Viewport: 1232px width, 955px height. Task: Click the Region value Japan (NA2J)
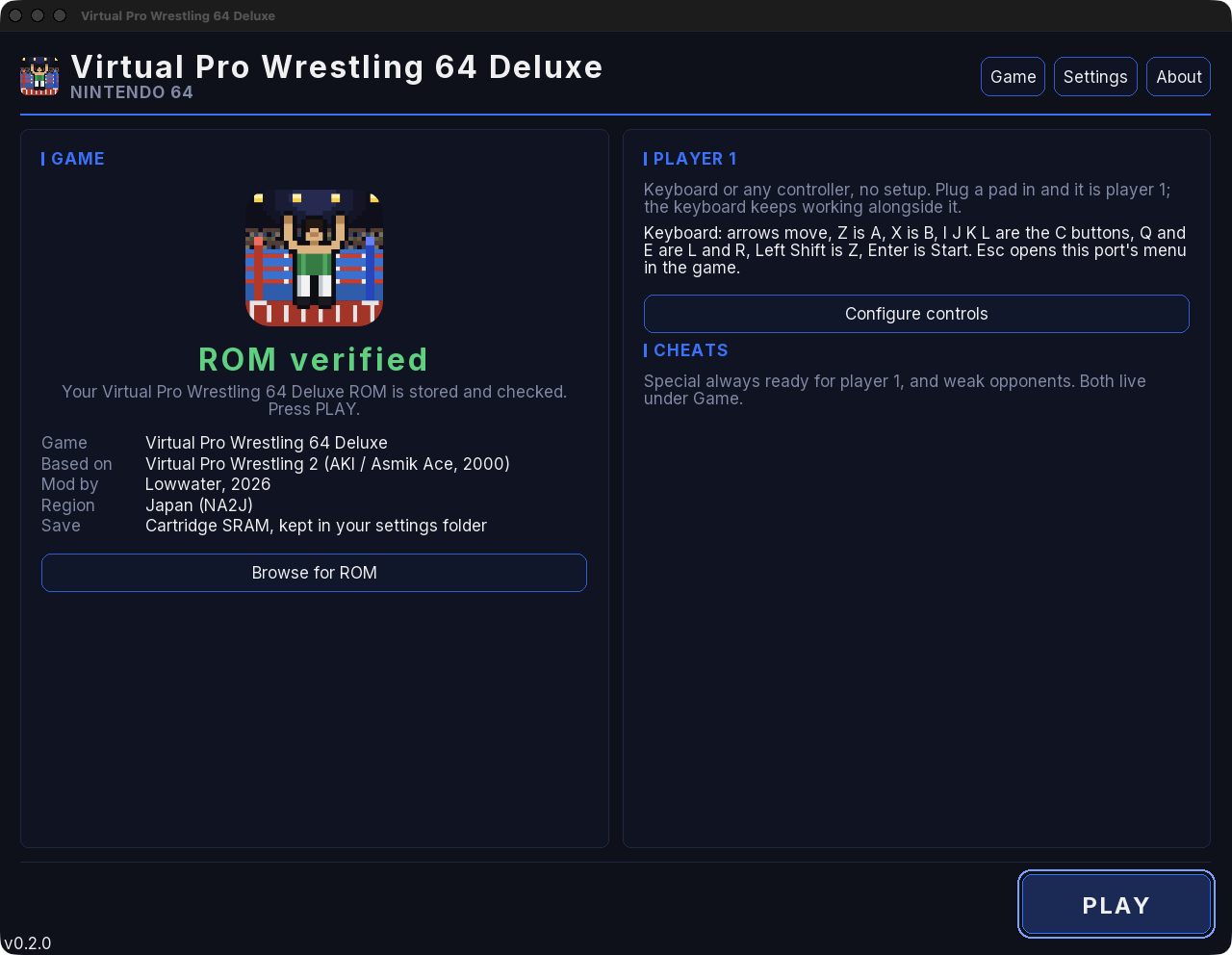pyautogui.click(x=199, y=505)
